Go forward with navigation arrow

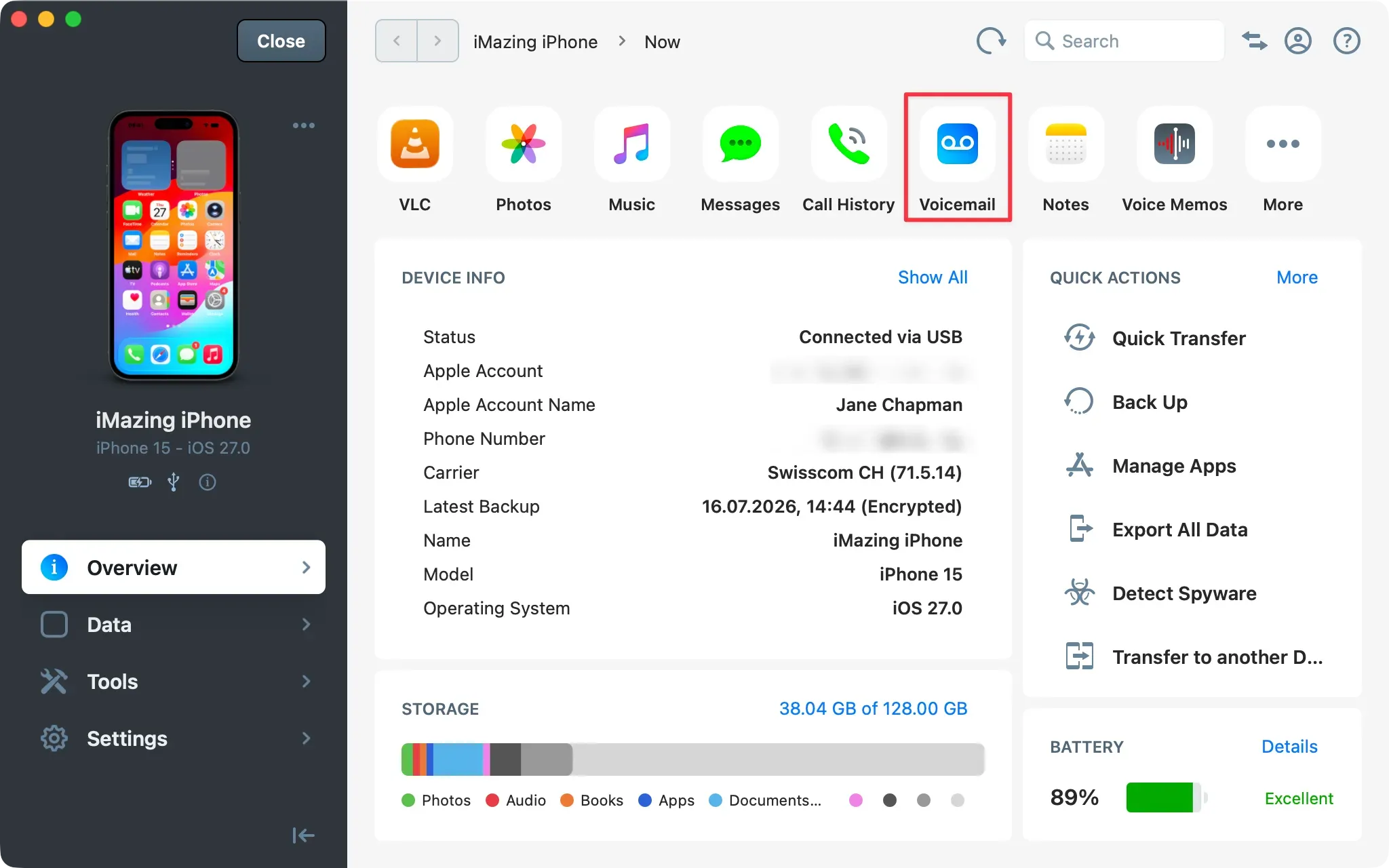pyautogui.click(x=438, y=41)
